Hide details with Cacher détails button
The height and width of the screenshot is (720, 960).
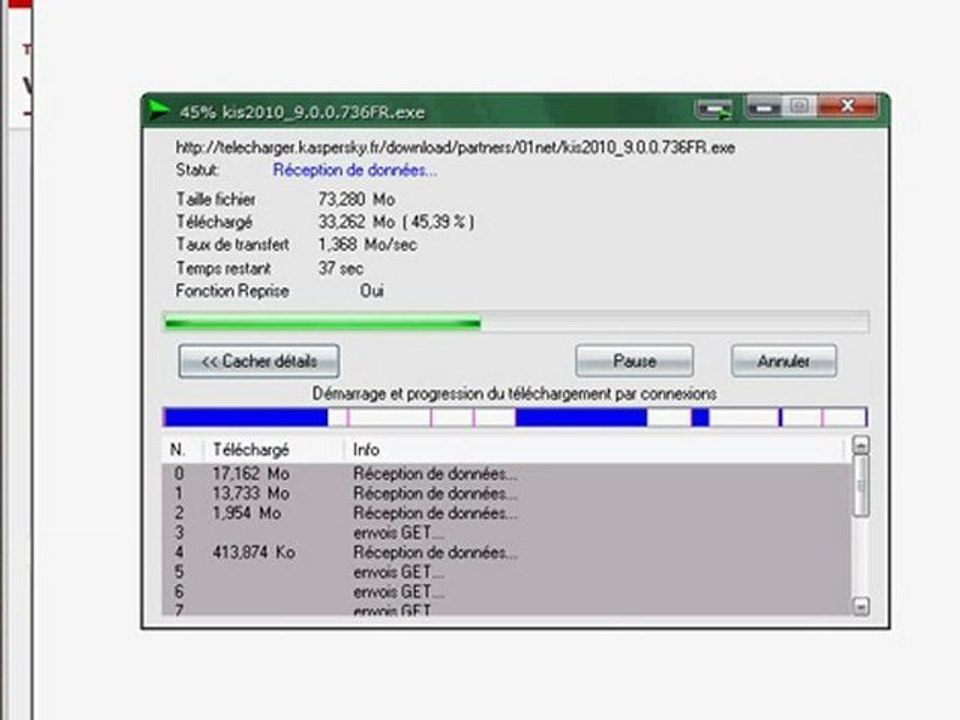click(259, 361)
